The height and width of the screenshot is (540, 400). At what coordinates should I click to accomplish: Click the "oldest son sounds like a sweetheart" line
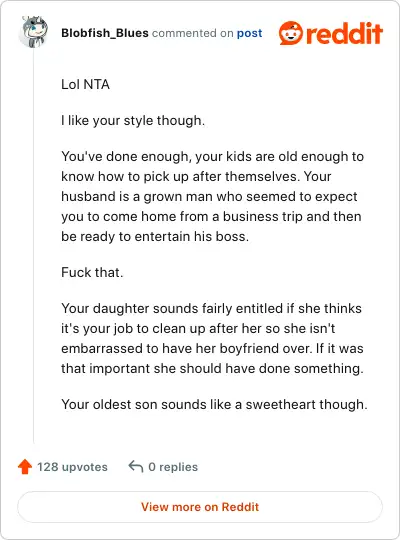[214, 404]
